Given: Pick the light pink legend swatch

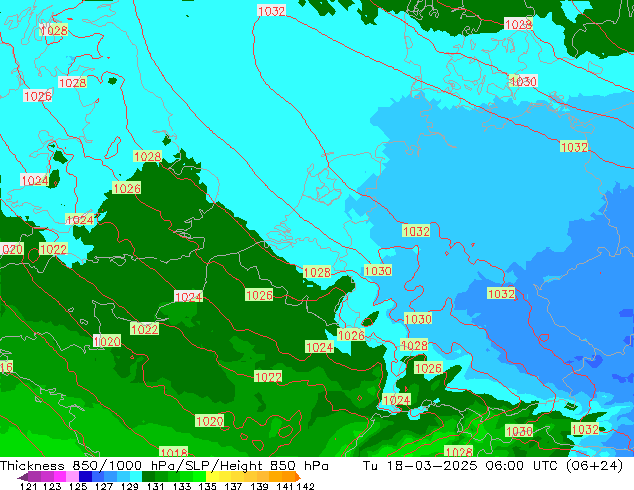Looking at the screenshot, I should 72,477.
